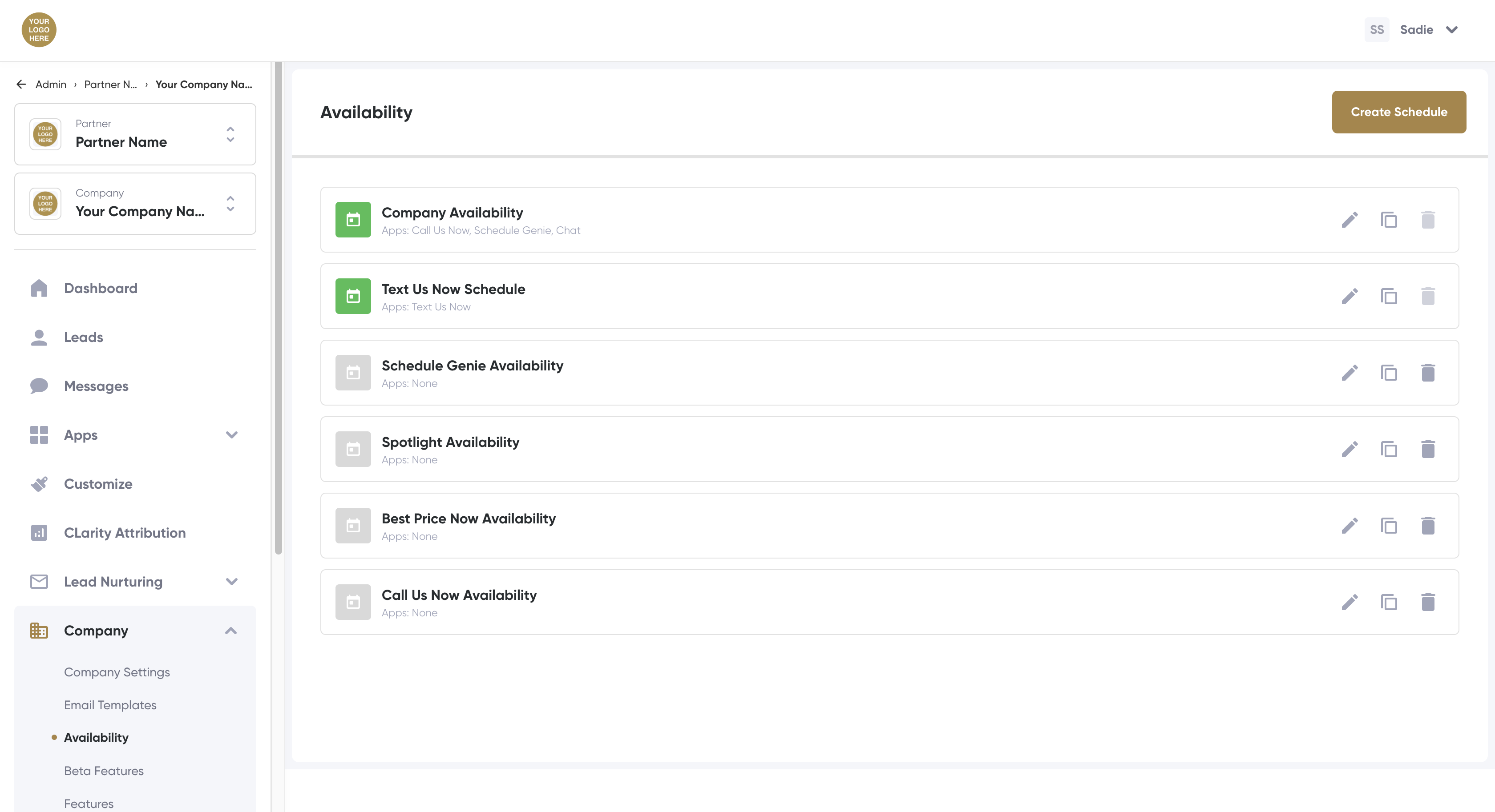
Task: Open Company Settings submenu item
Action: click(117, 672)
